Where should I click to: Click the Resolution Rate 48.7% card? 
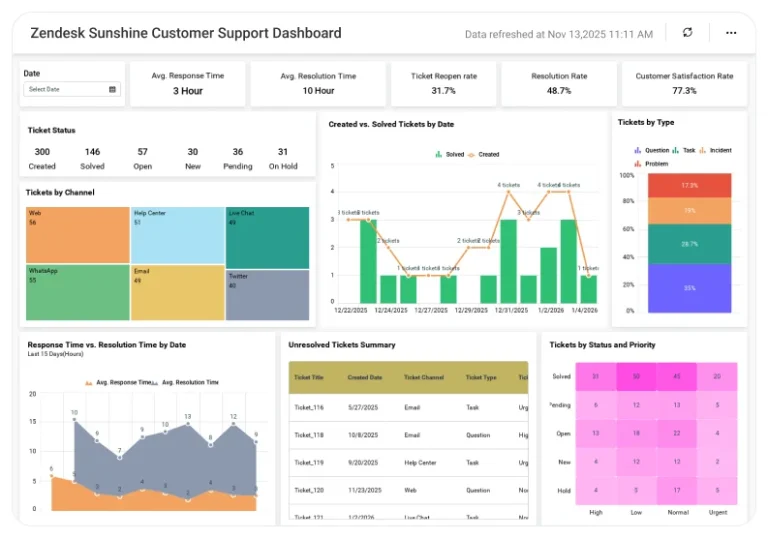[559, 84]
